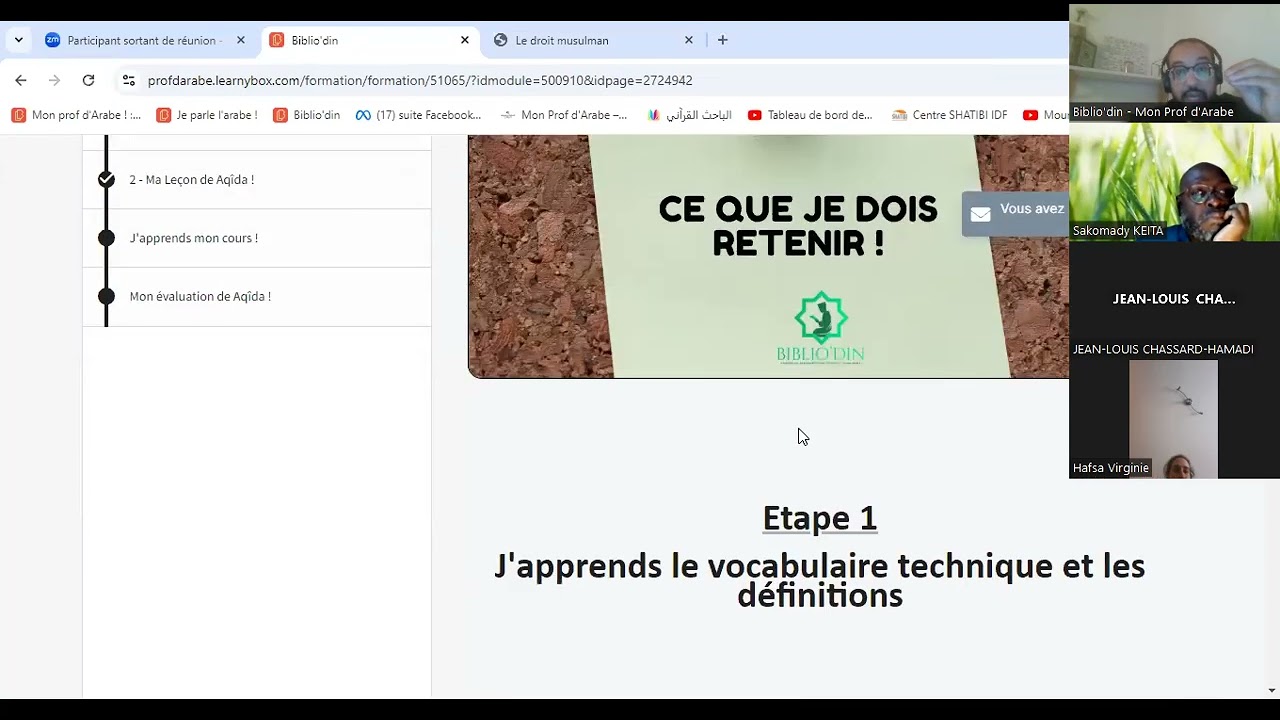Click the Etape 1 heading
Viewport: 1280px width, 720px height.
[x=820, y=518]
